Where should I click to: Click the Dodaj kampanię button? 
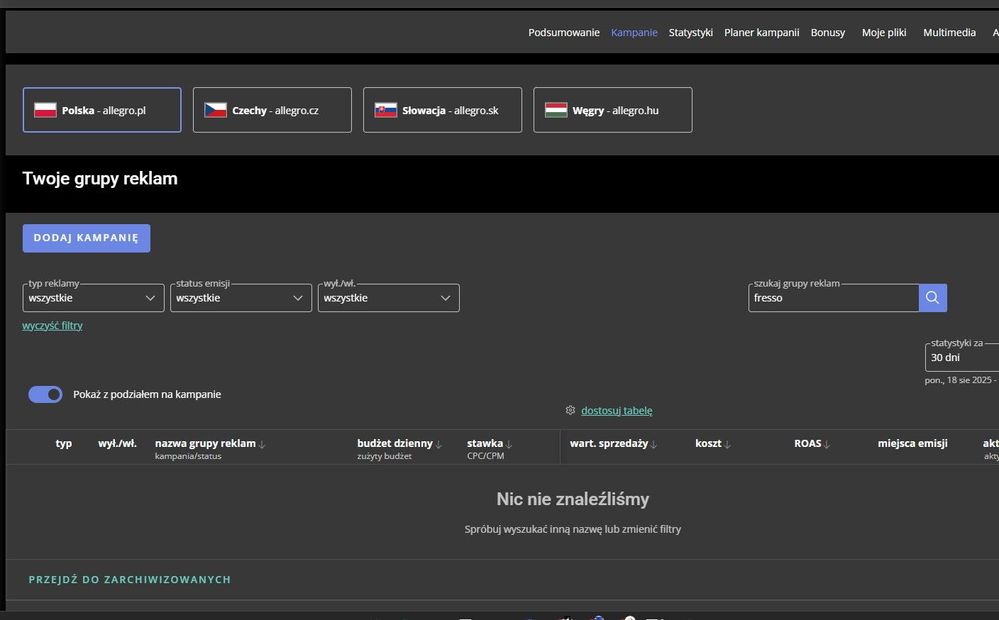click(x=87, y=238)
